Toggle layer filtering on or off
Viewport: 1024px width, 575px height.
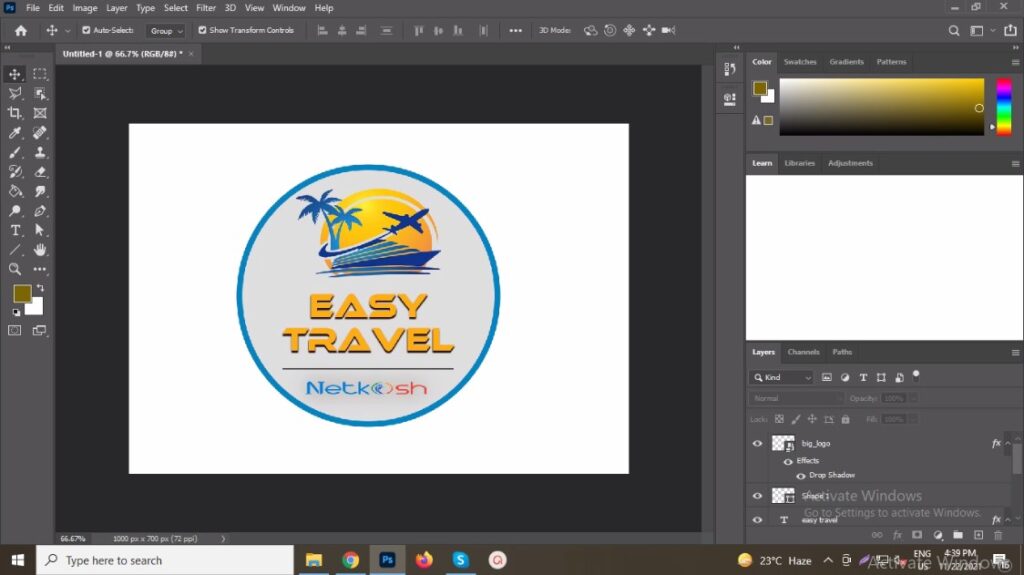pos(916,375)
